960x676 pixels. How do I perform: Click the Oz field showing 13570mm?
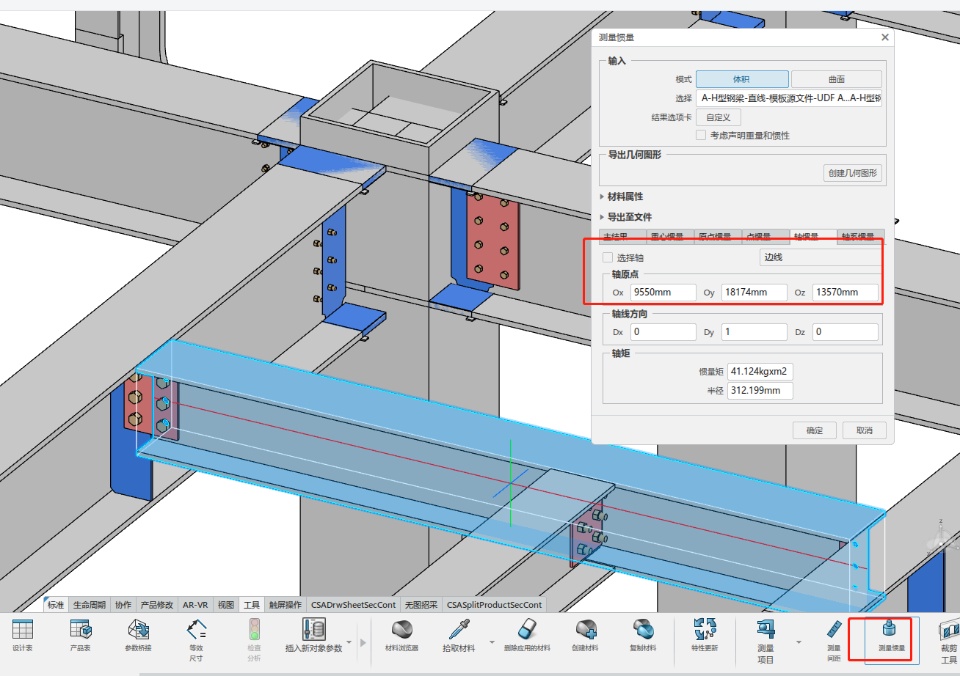click(x=845, y=292)
